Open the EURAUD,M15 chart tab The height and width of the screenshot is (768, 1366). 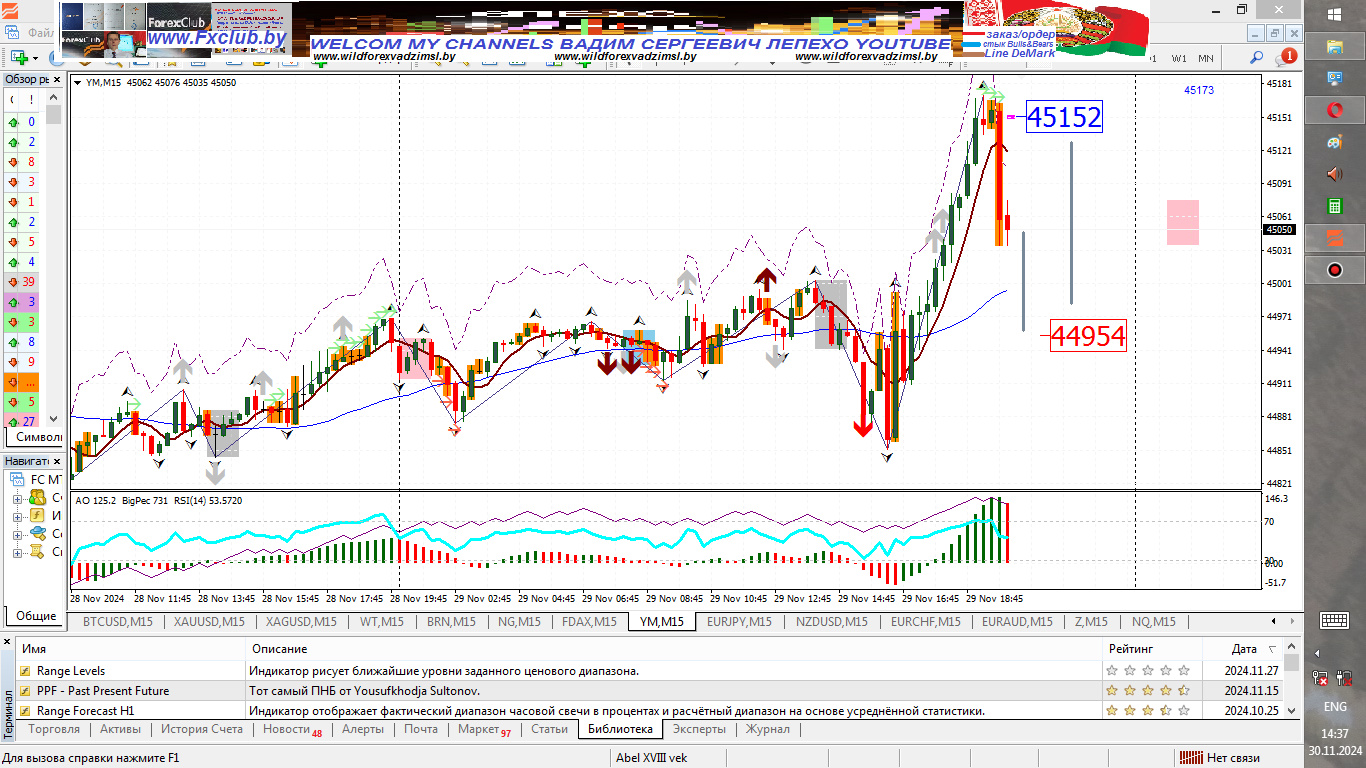[1017, 622]
